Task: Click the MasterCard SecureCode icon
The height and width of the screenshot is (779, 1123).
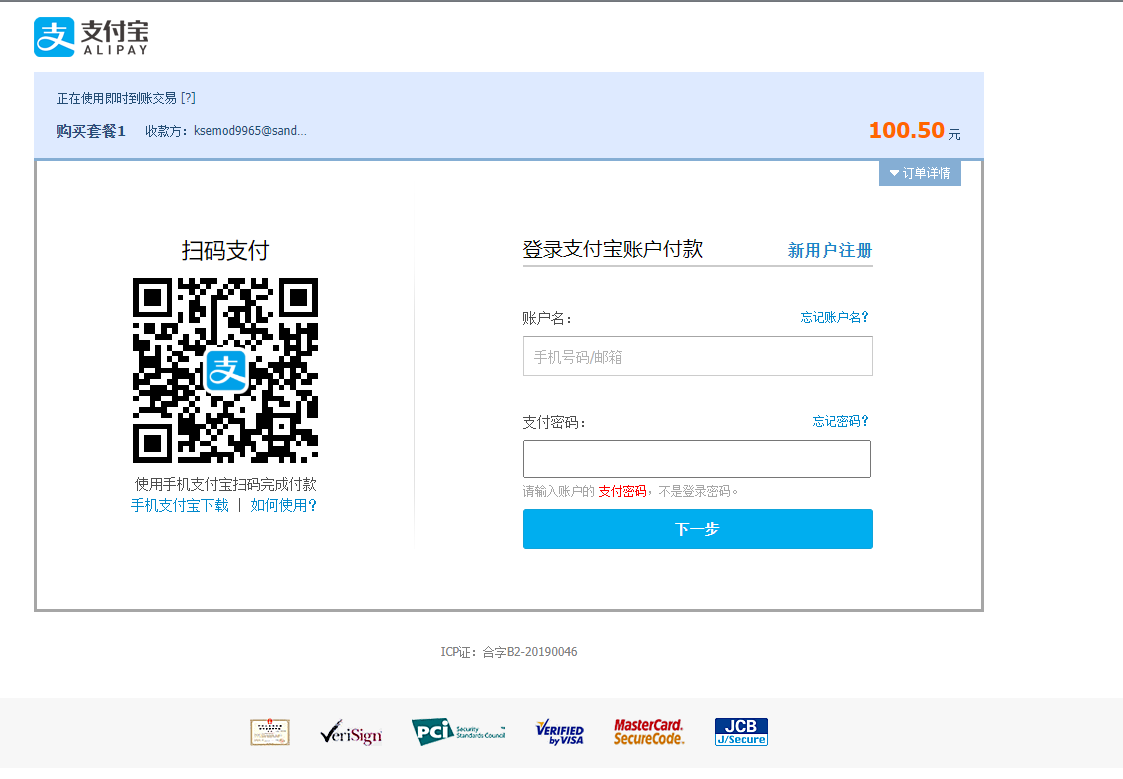Action: coord(648,731)
